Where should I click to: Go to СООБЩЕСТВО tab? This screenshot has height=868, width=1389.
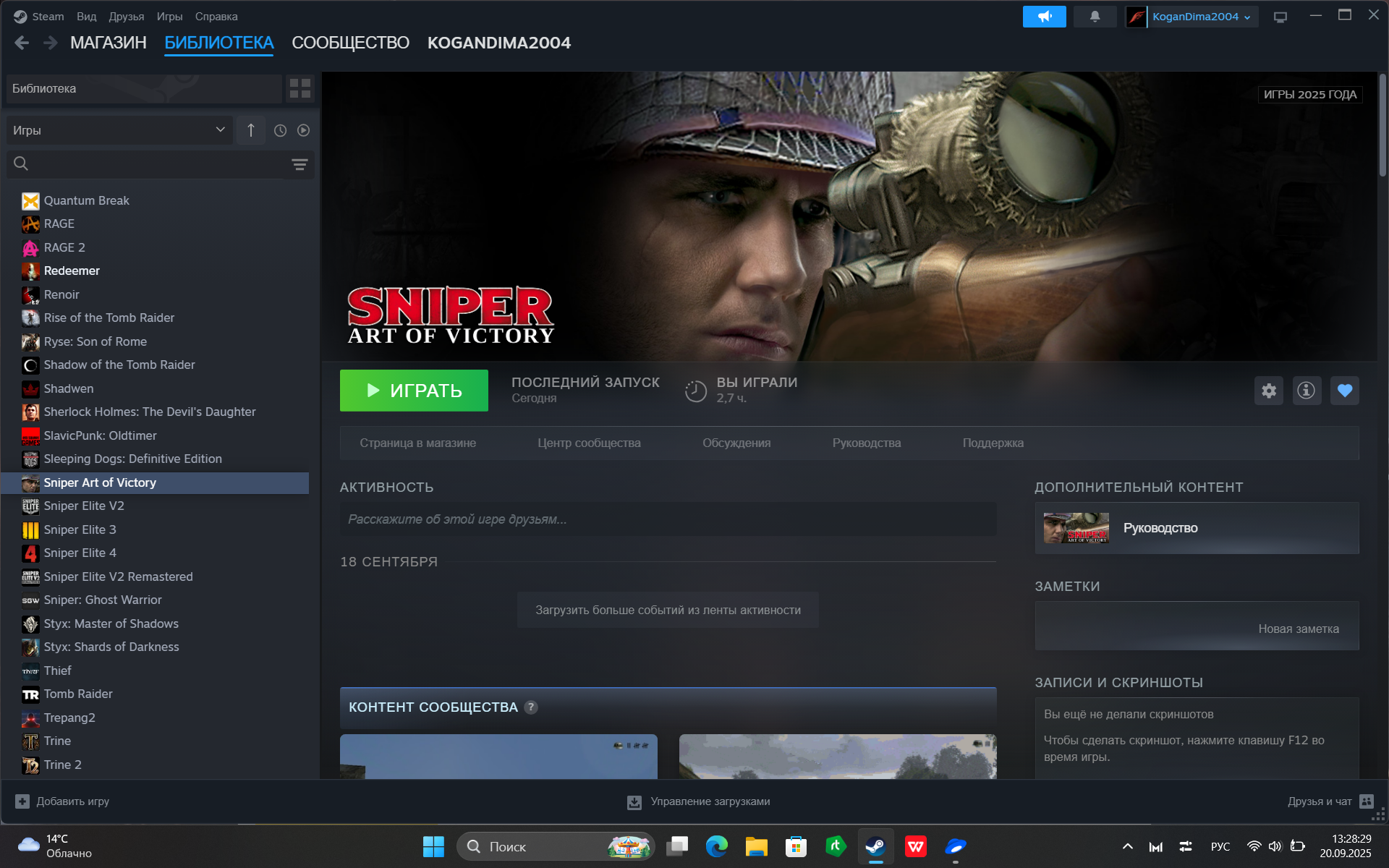click(350, 43)
